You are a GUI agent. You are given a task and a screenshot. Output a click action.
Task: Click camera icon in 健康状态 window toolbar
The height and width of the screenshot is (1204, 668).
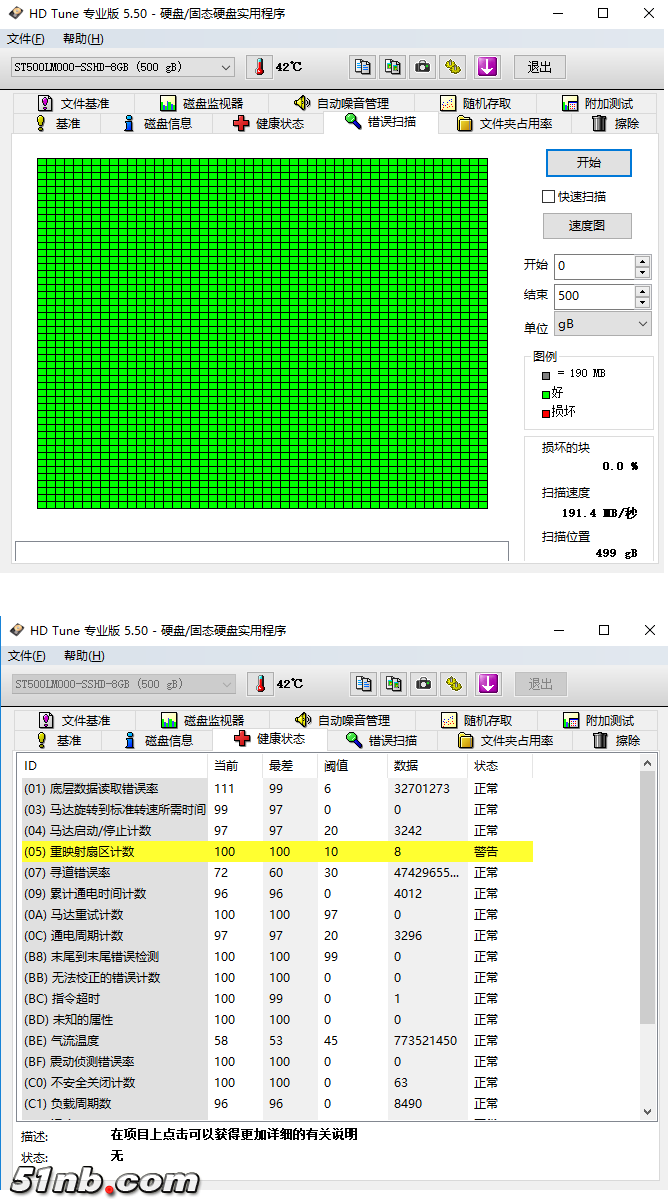pyautogui.click(x=424, y=684)
